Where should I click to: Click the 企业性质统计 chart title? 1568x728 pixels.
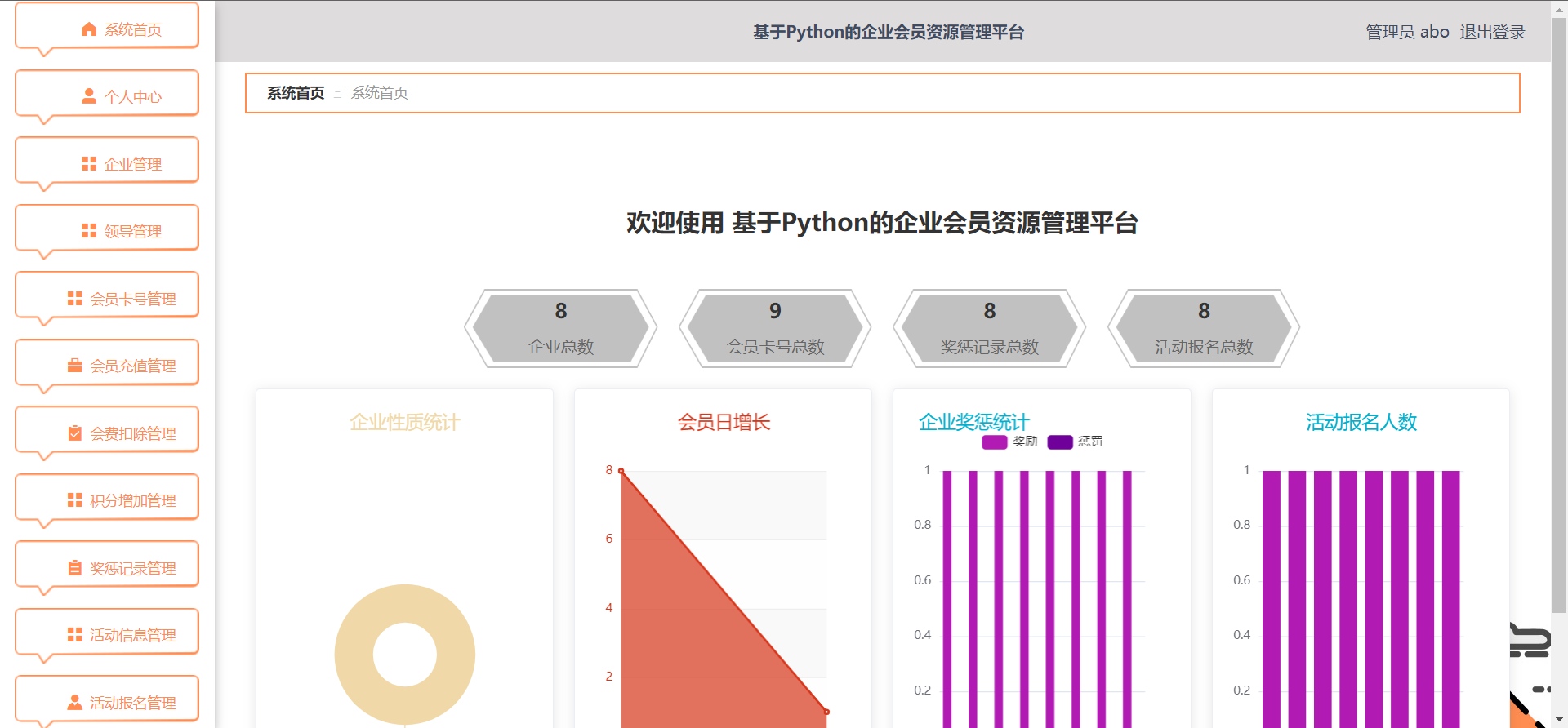[x=405, y=422]
